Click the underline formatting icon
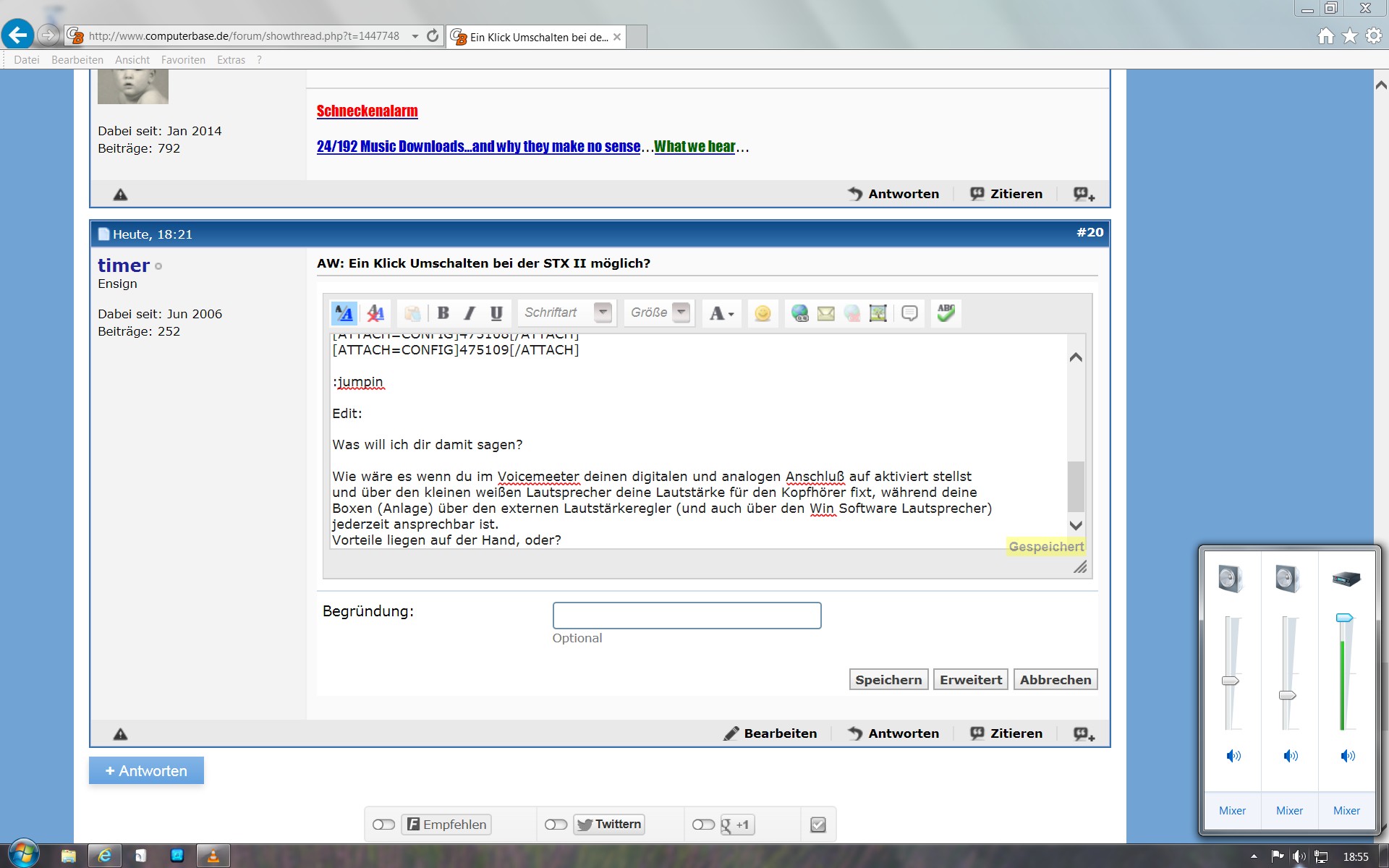1389x868 pixels. (x=496, y=313)
